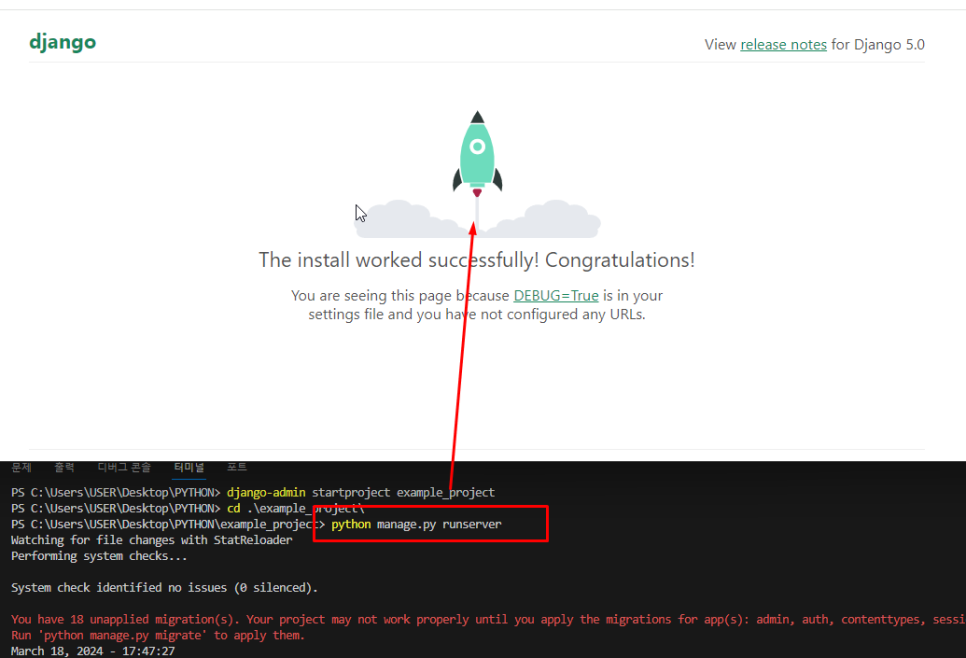This screenshot has width=966, height=658.
Task: Click the 'Performing system checks...' line
Action: point(99,556)
